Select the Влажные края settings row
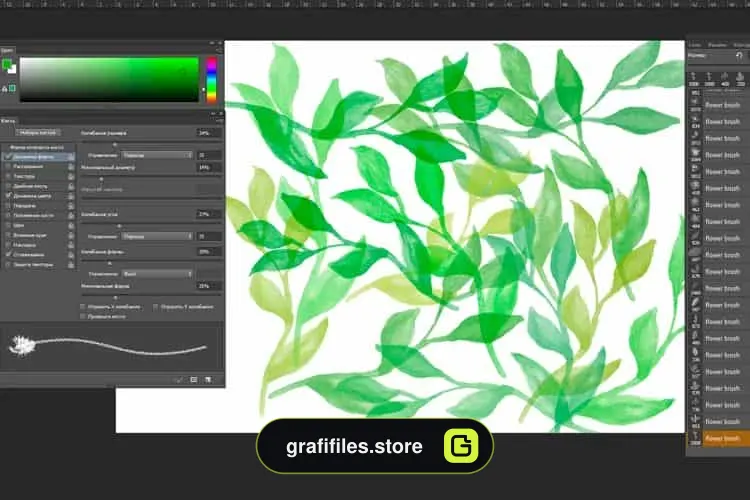This screenshot has width=750, height=500. click(x=37, y=235)
